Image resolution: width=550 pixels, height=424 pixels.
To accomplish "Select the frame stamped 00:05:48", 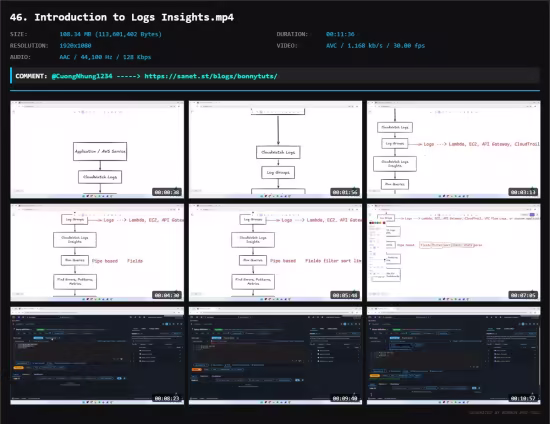I will click(x=275, y=252).
